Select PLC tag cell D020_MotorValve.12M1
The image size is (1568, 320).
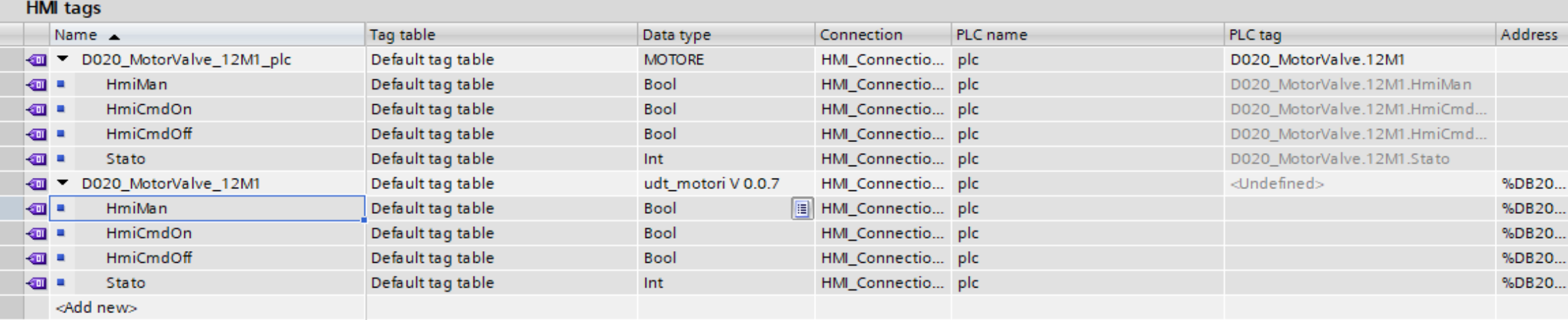coord(1317,60)
